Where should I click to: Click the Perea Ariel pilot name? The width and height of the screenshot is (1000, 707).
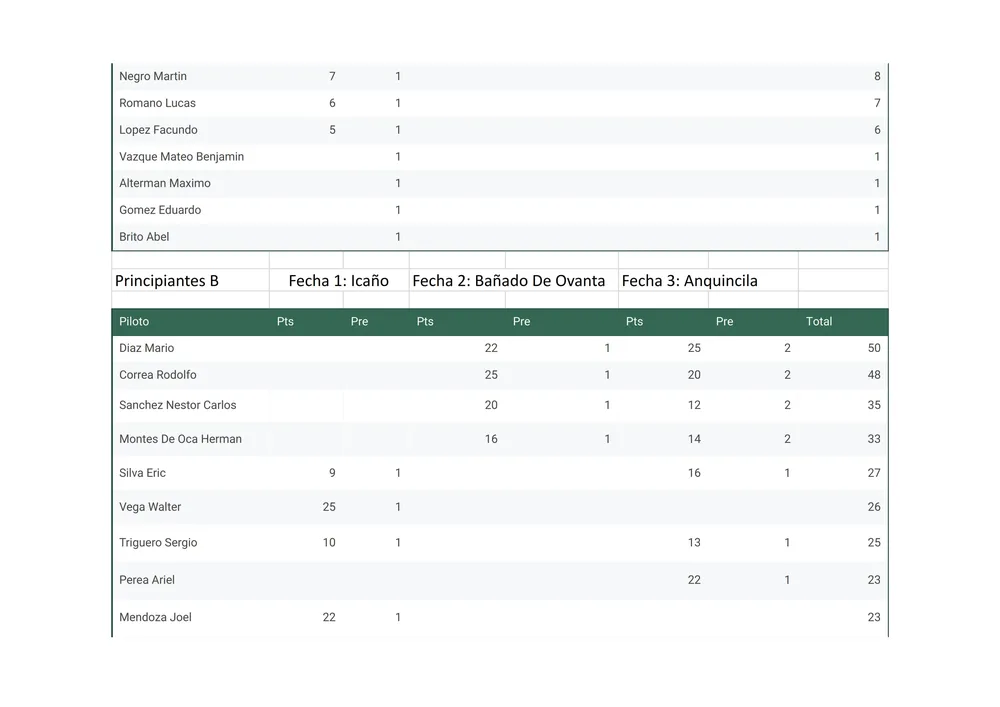coord(147,580)
